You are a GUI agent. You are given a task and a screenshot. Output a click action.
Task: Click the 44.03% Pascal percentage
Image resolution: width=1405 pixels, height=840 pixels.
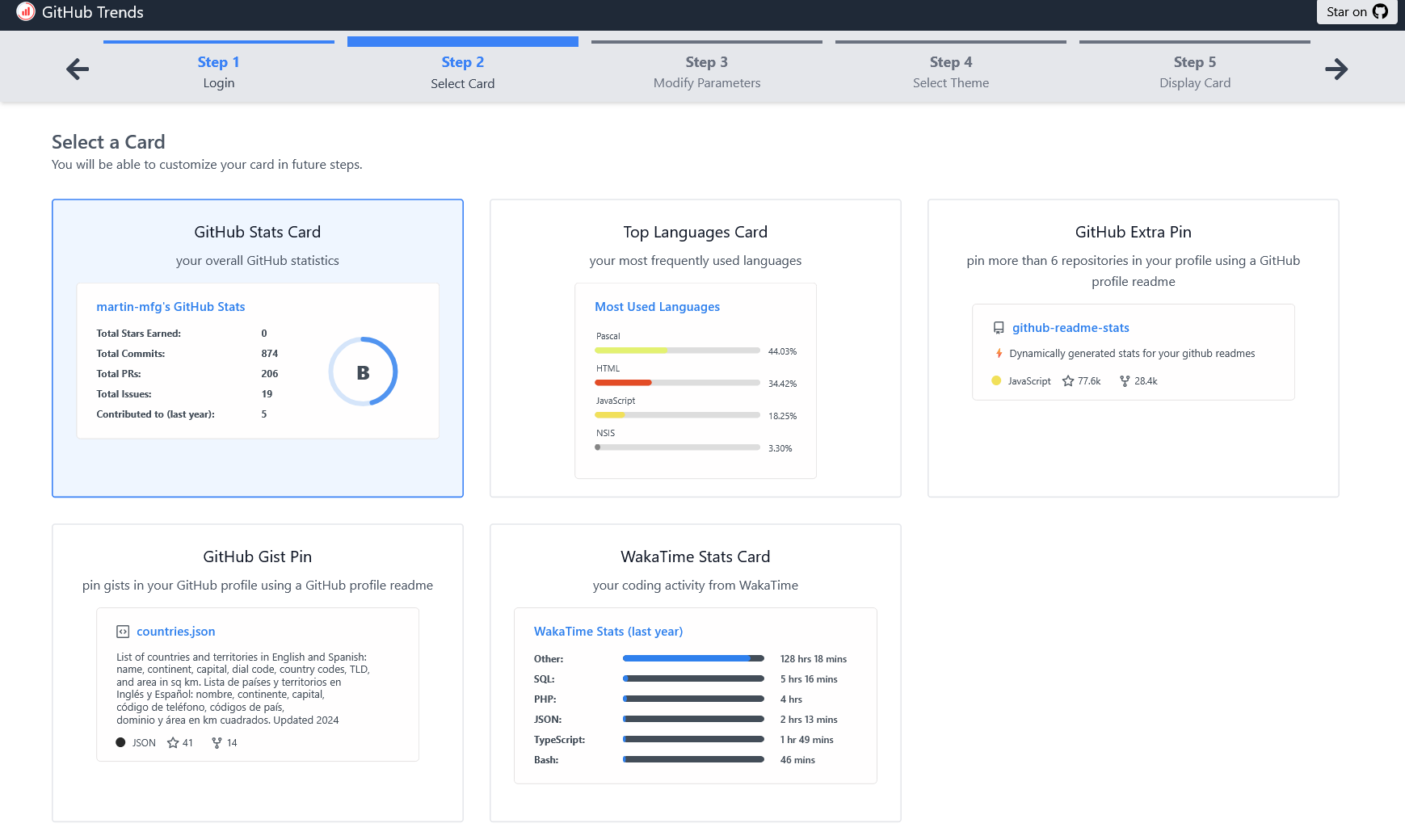coord(782,352)
